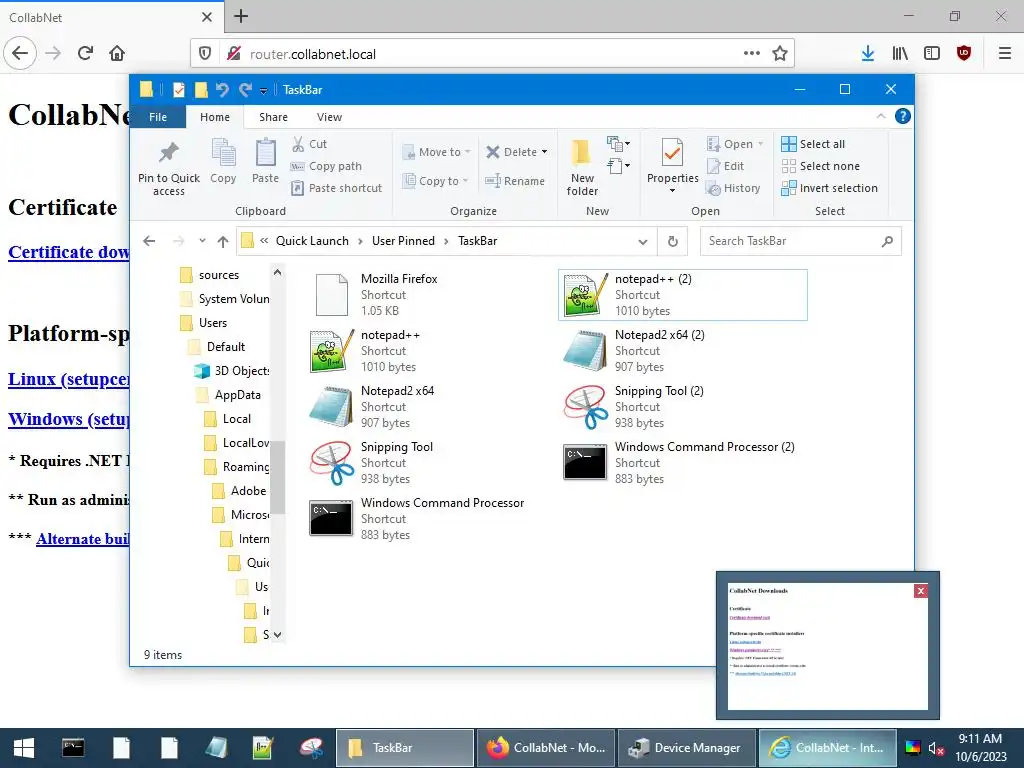Open the File menu in Explorer
This screenshot has width=1024, height=768.
[x=157, y=117]
